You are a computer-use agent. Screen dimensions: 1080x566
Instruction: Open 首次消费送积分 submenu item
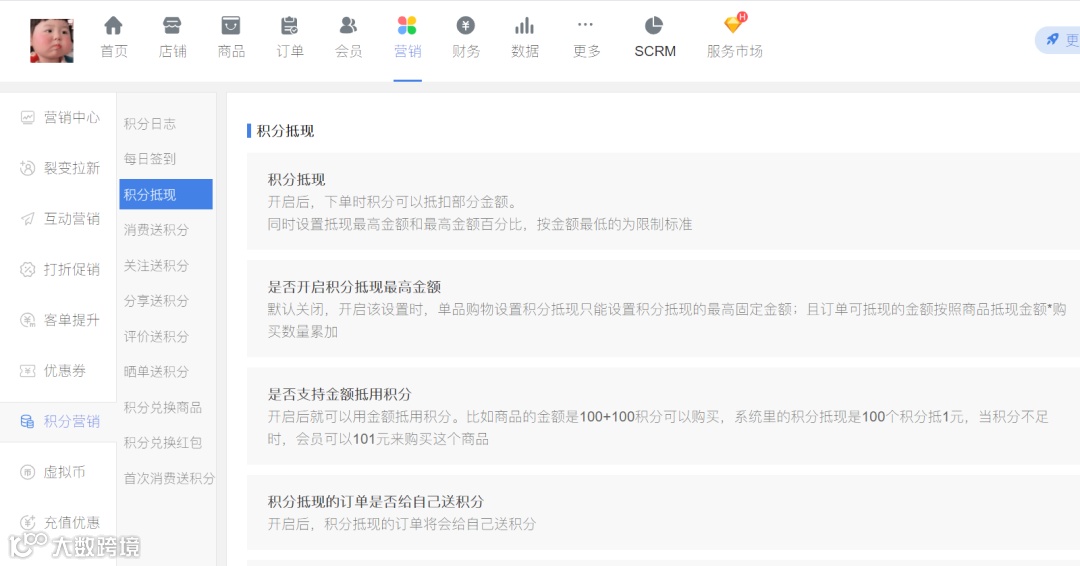point(168,479)
